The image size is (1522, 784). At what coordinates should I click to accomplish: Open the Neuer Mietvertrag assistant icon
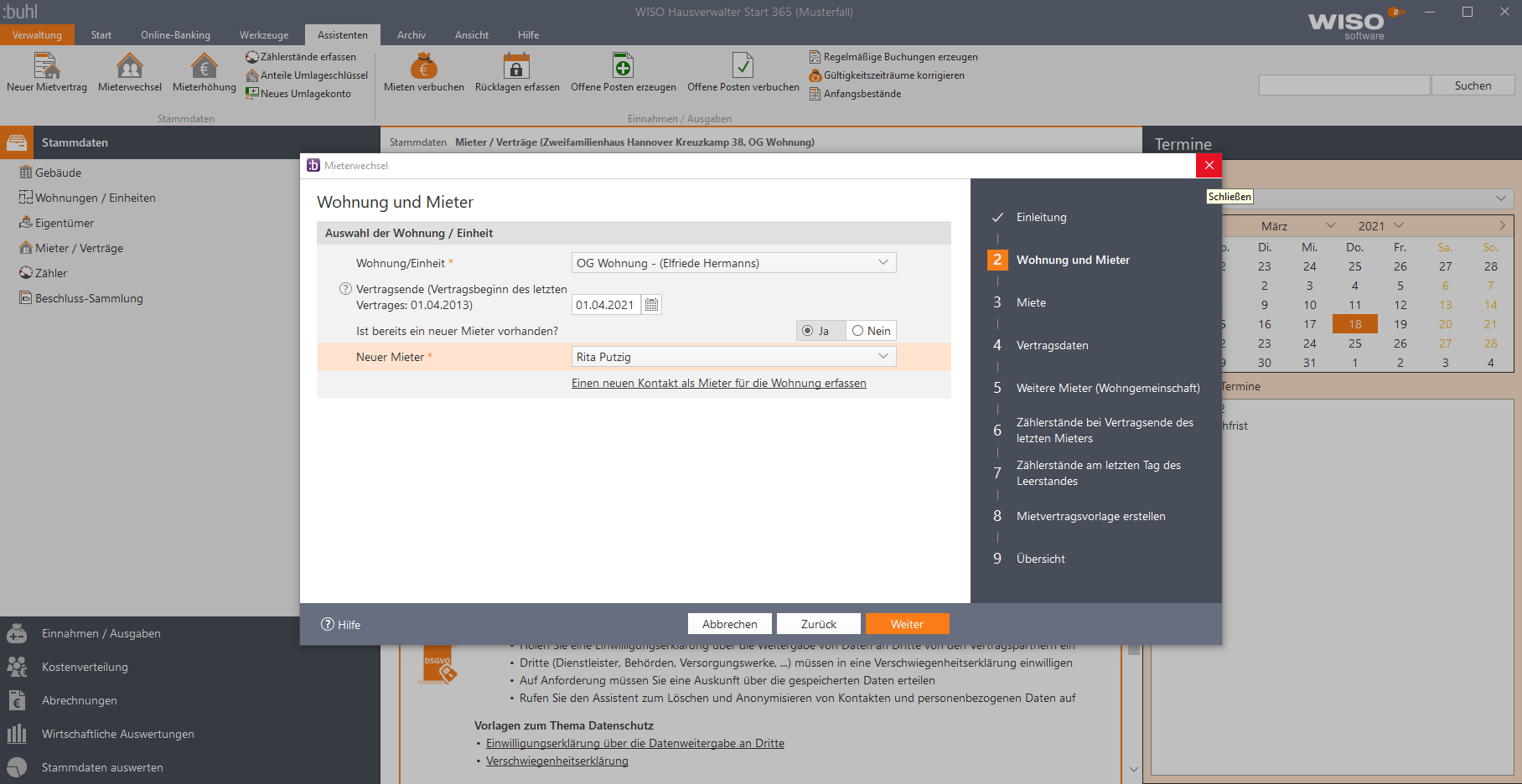coord(46,66)
